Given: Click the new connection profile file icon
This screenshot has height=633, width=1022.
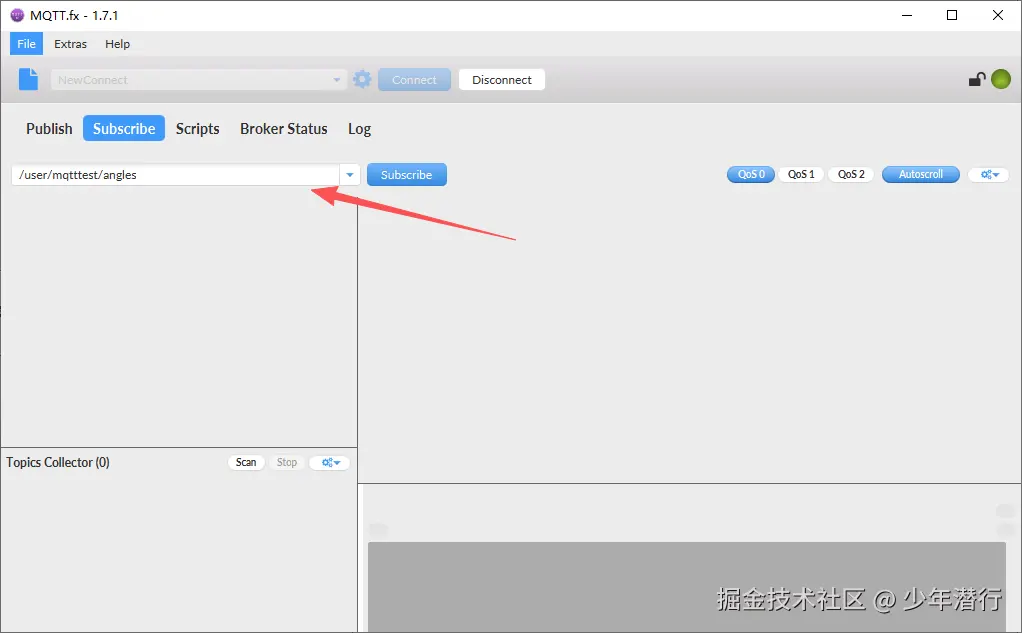Looking at the screenshot, I should tap(28, 80).
